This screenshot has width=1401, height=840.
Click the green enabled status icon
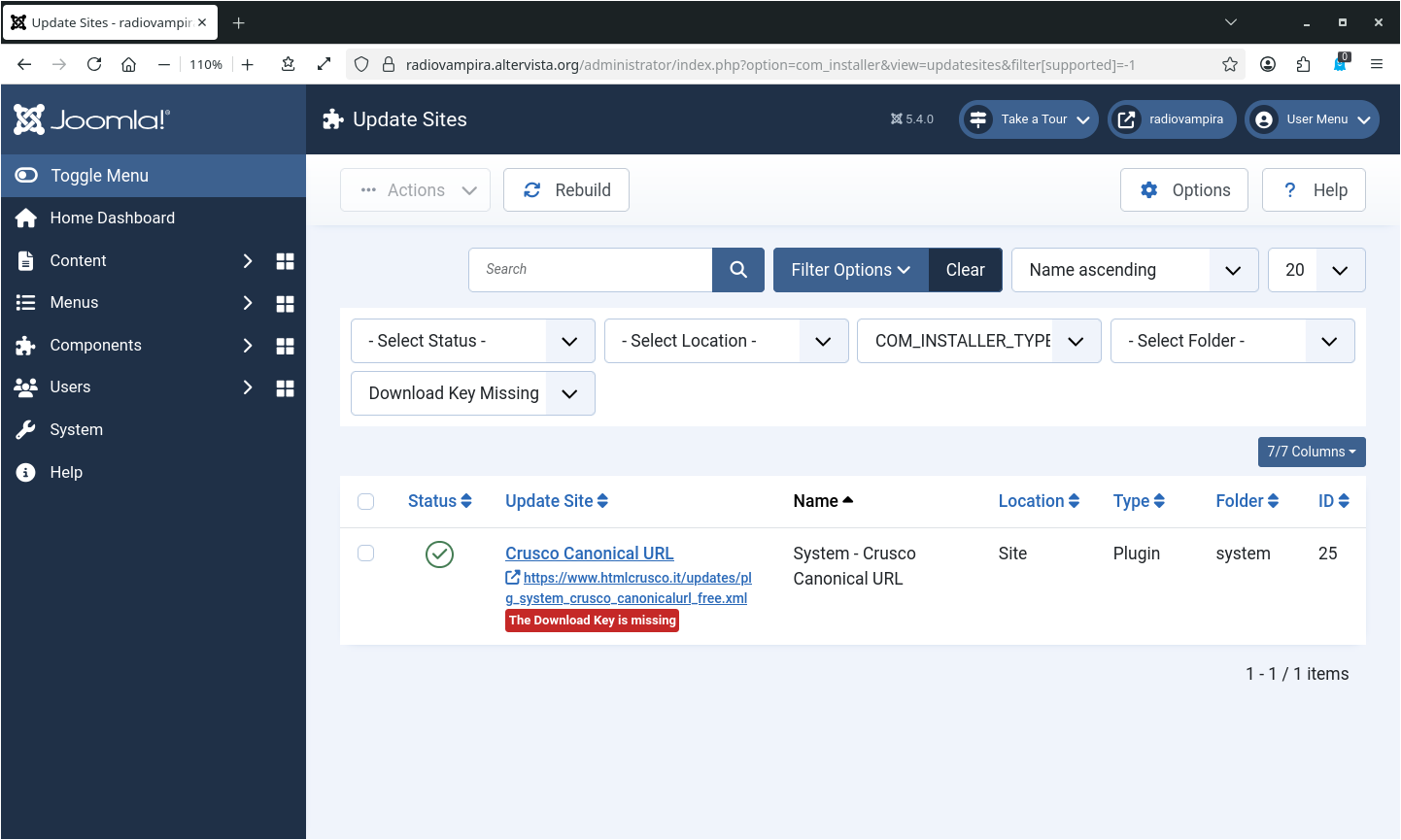(439, 554)
